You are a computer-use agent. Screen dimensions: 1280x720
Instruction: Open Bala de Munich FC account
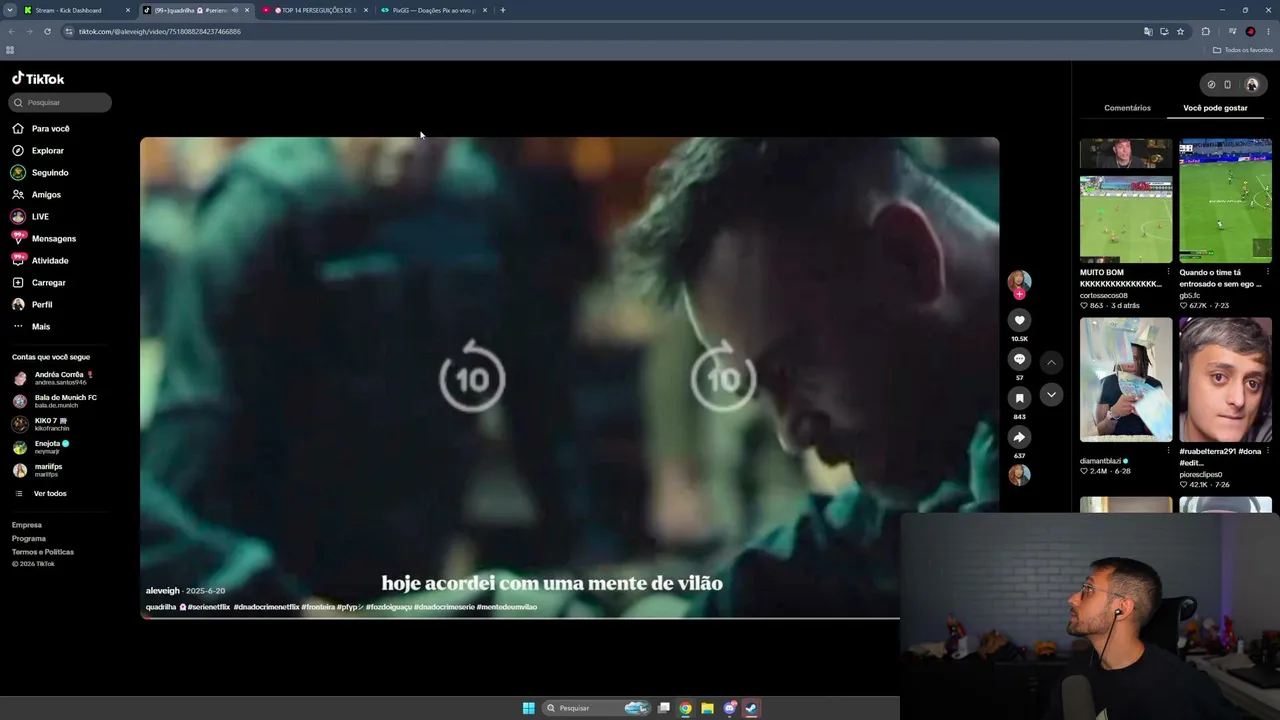click(55, 401)
